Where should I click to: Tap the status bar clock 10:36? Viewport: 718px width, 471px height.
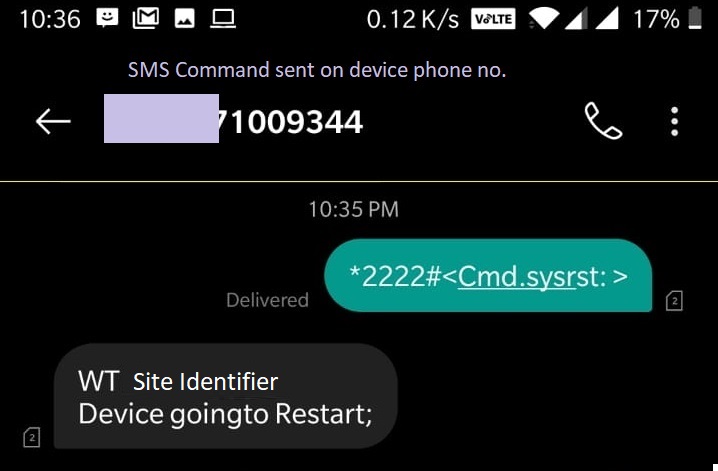point(50,19)
